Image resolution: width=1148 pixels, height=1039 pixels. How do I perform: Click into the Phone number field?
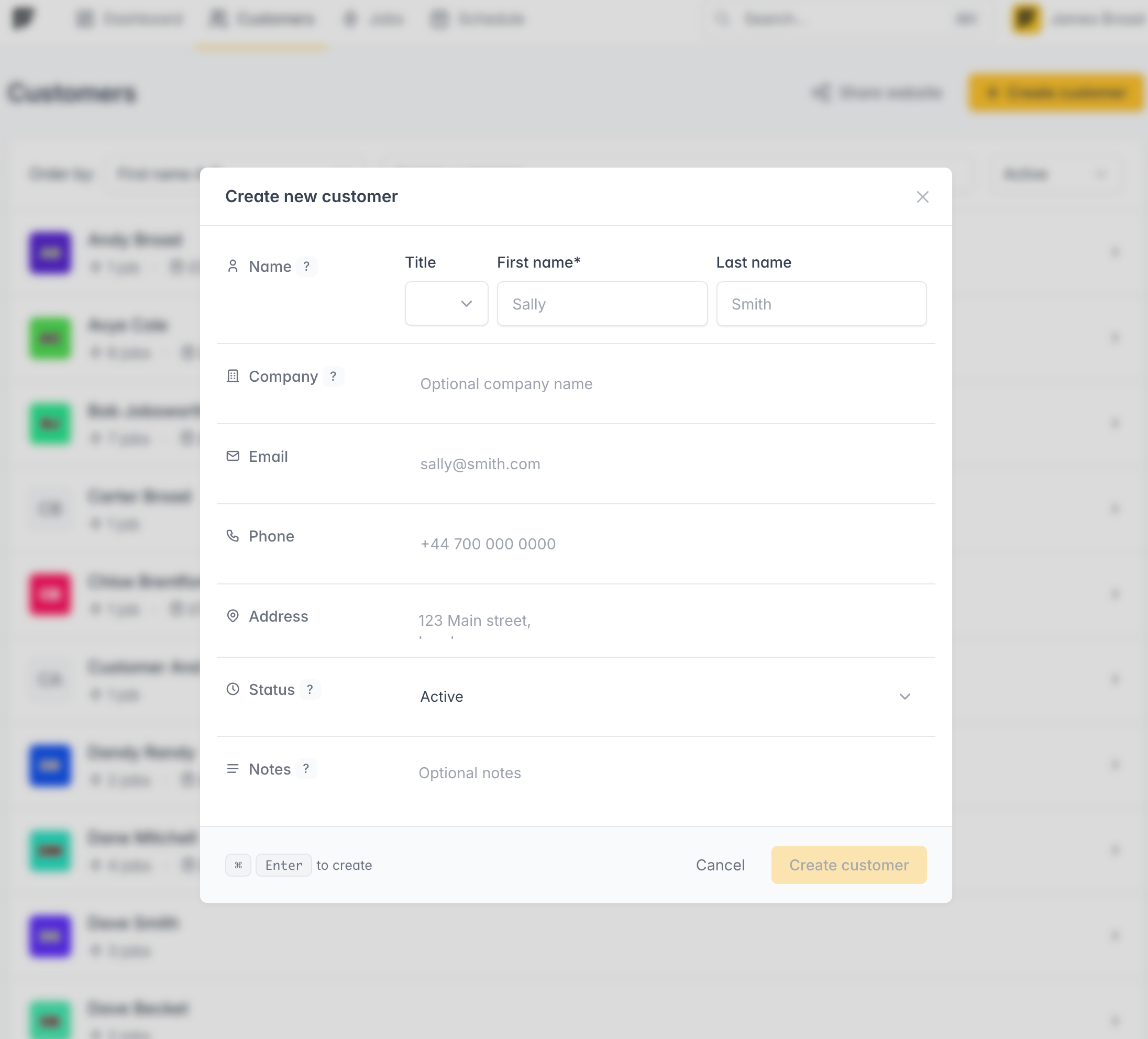click(666, 544)
